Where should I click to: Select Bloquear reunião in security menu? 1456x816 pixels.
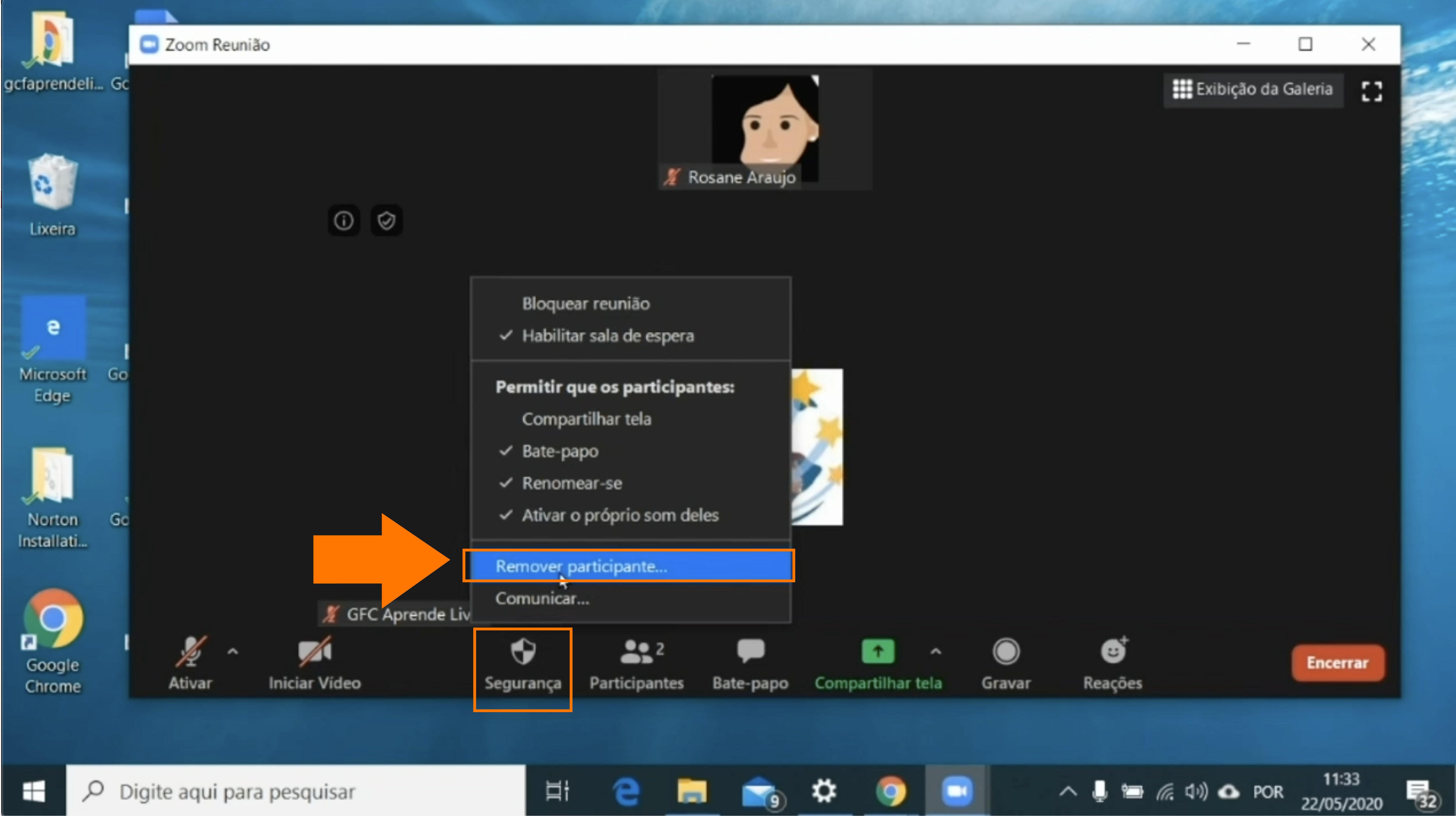631,303
